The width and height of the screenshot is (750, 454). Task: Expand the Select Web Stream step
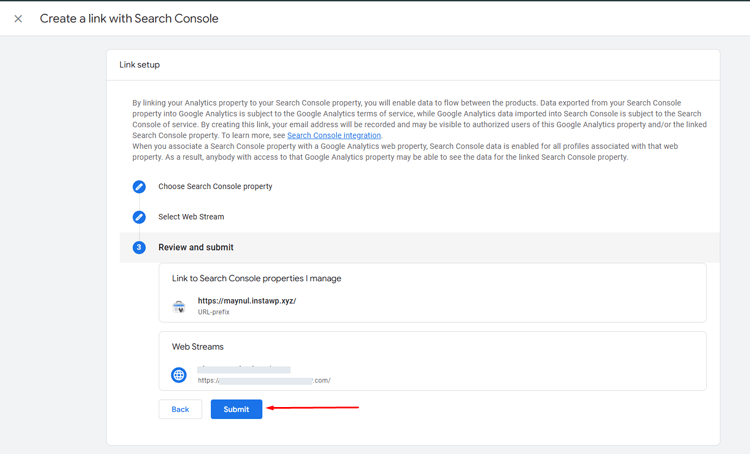tap(191, 217)
